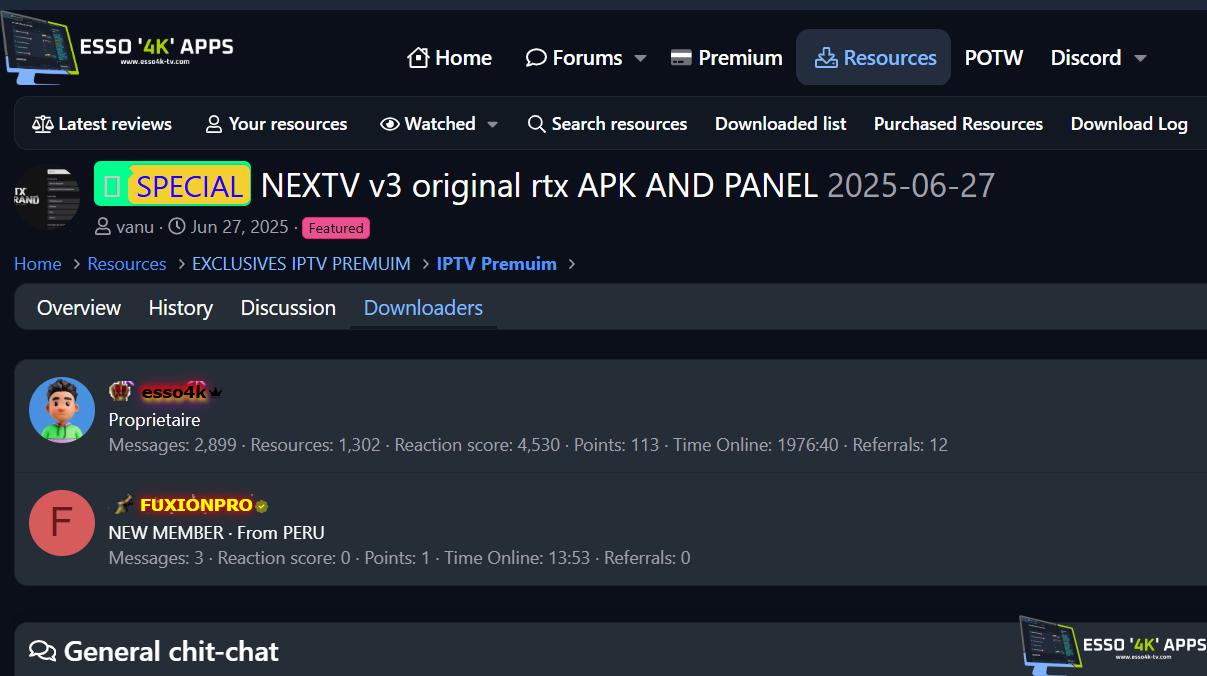Open the Watched dropdown arrow

coord(492,124)
